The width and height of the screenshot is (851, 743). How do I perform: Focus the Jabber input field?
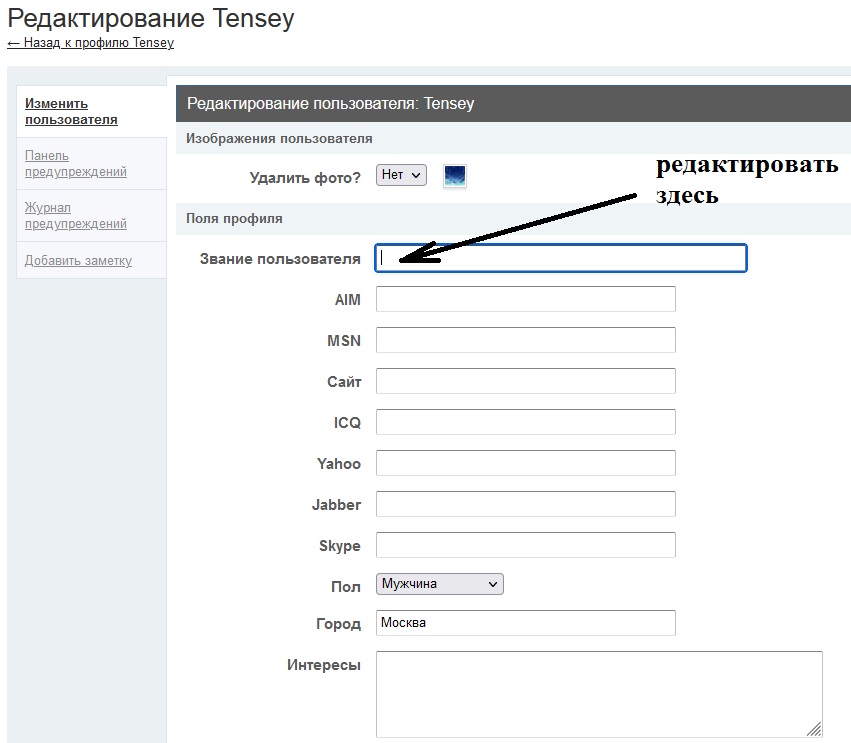point(525,504)
